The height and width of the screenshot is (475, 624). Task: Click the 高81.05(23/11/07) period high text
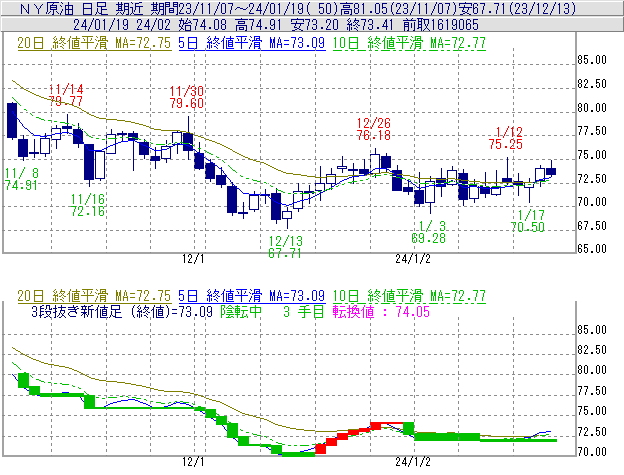click(399, 8)
